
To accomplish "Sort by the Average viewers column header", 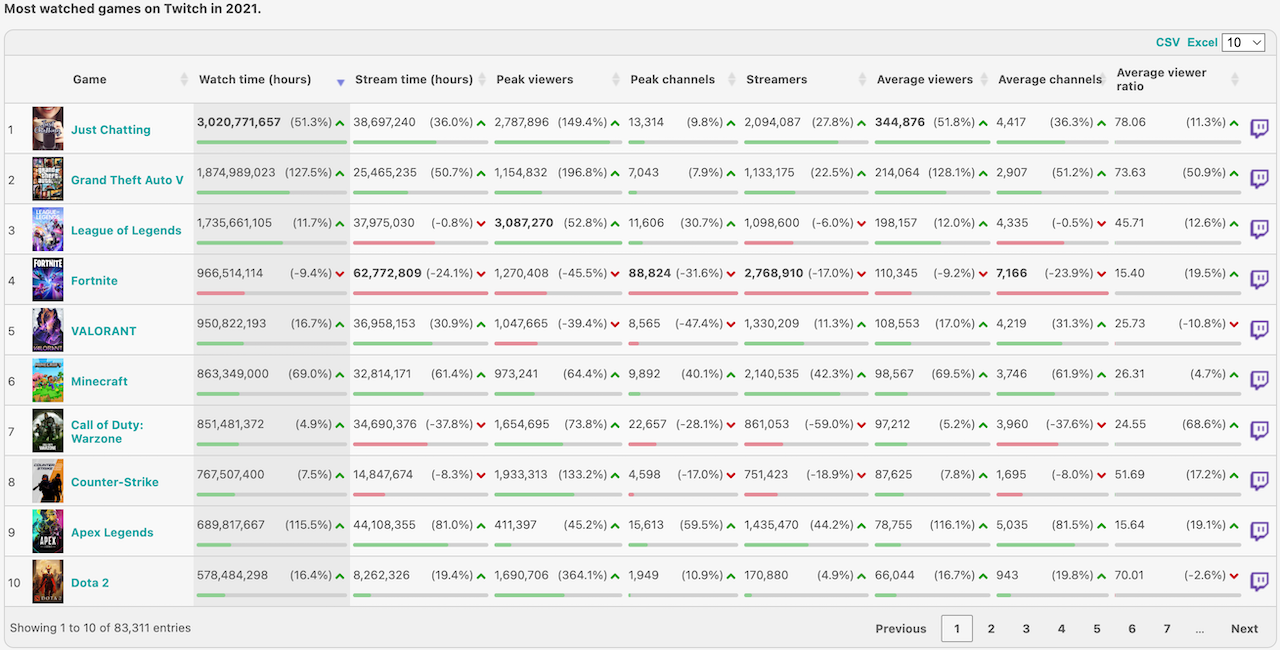I will click(x=924, y=80).
